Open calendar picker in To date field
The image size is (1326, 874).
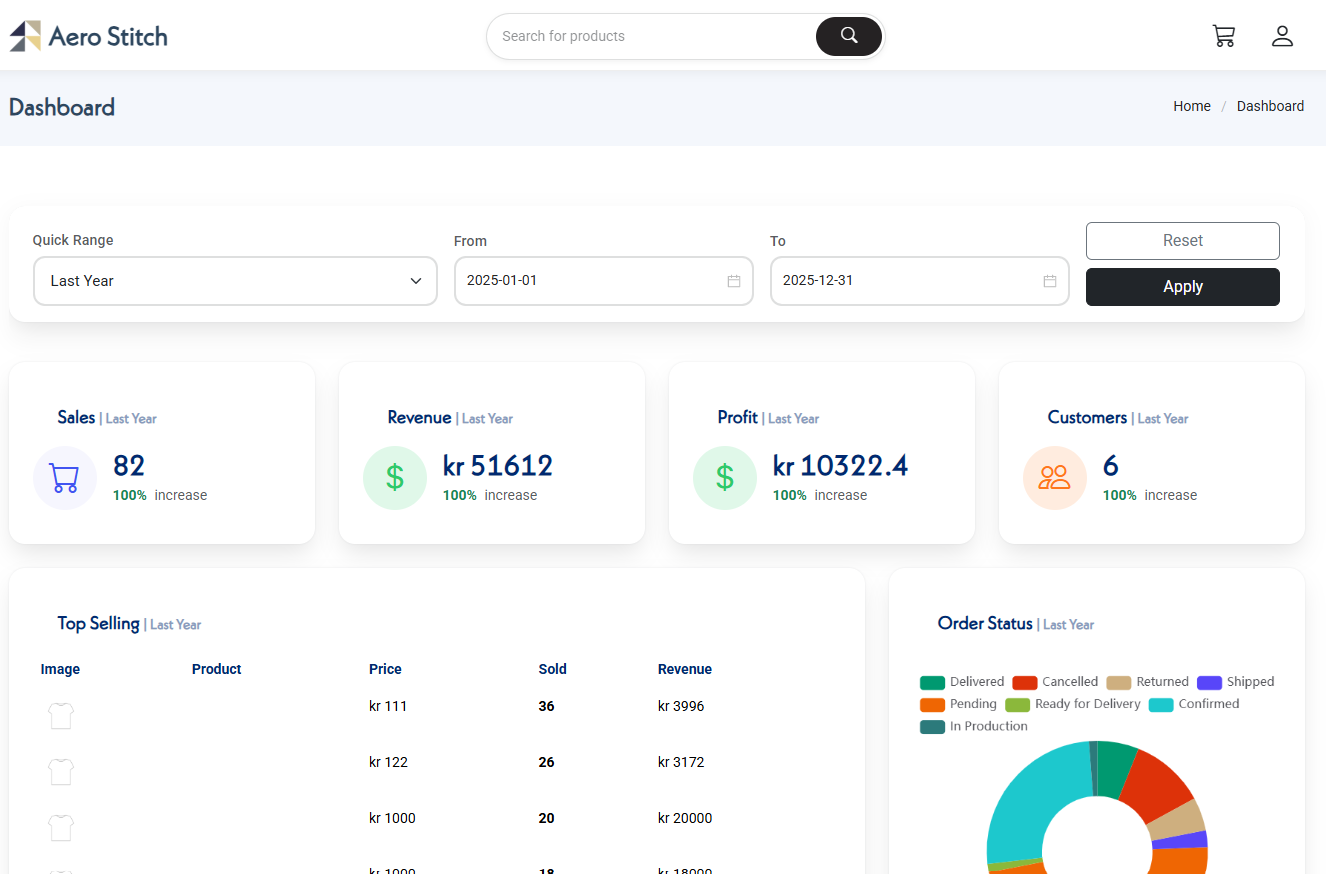tap(1049, 281)
